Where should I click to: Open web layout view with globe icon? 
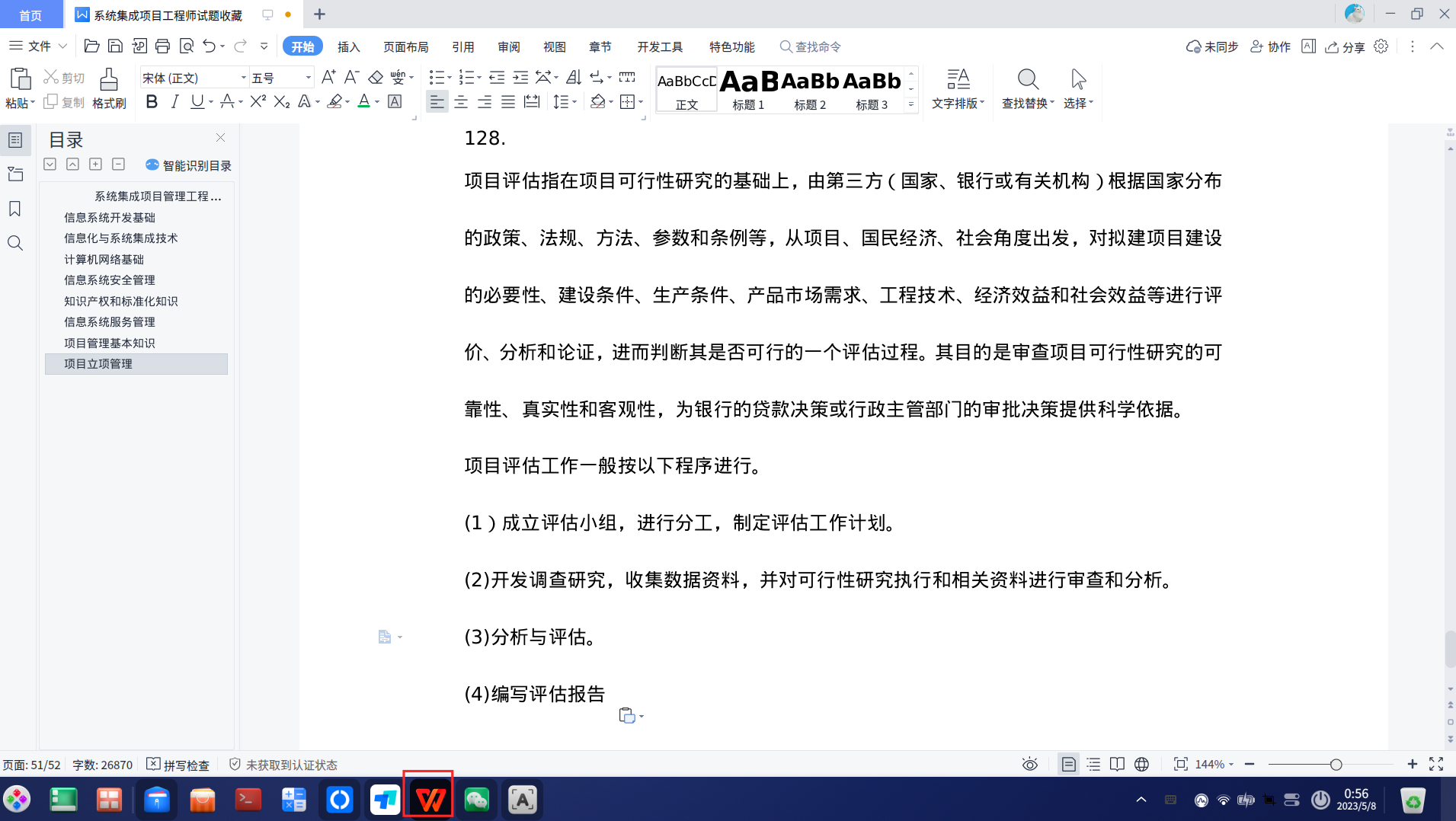tap(1141, 764)
